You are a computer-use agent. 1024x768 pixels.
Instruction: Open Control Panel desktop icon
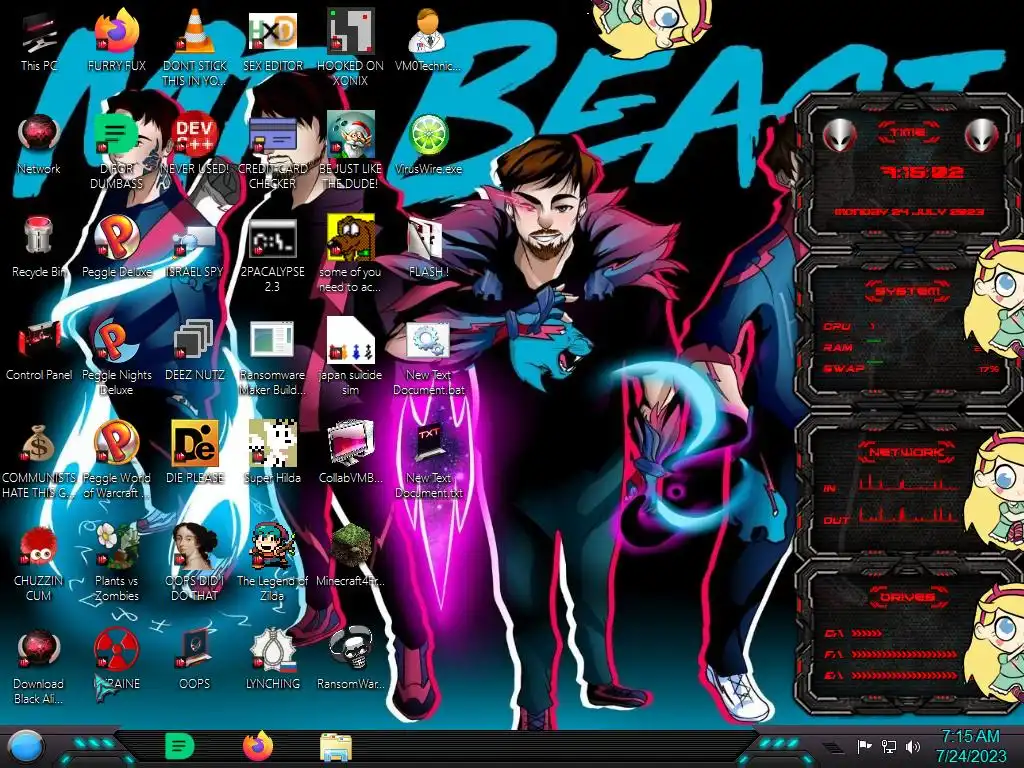tap(39, 351)
